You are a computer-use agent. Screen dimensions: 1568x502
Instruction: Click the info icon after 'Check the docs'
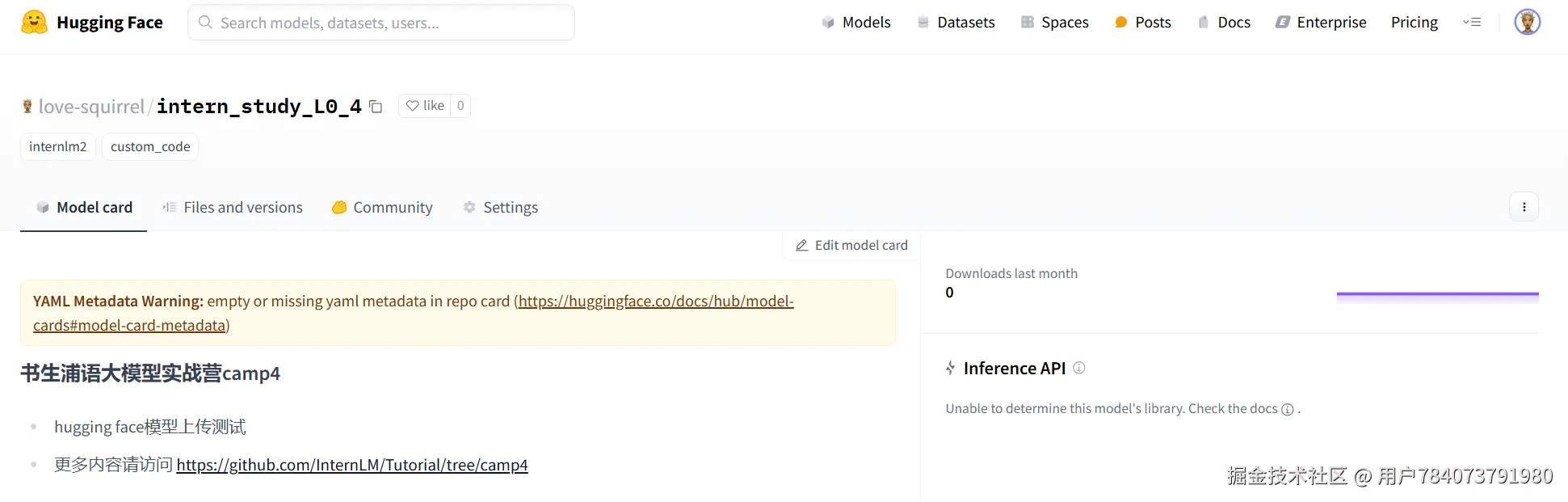coord(1288,409)
